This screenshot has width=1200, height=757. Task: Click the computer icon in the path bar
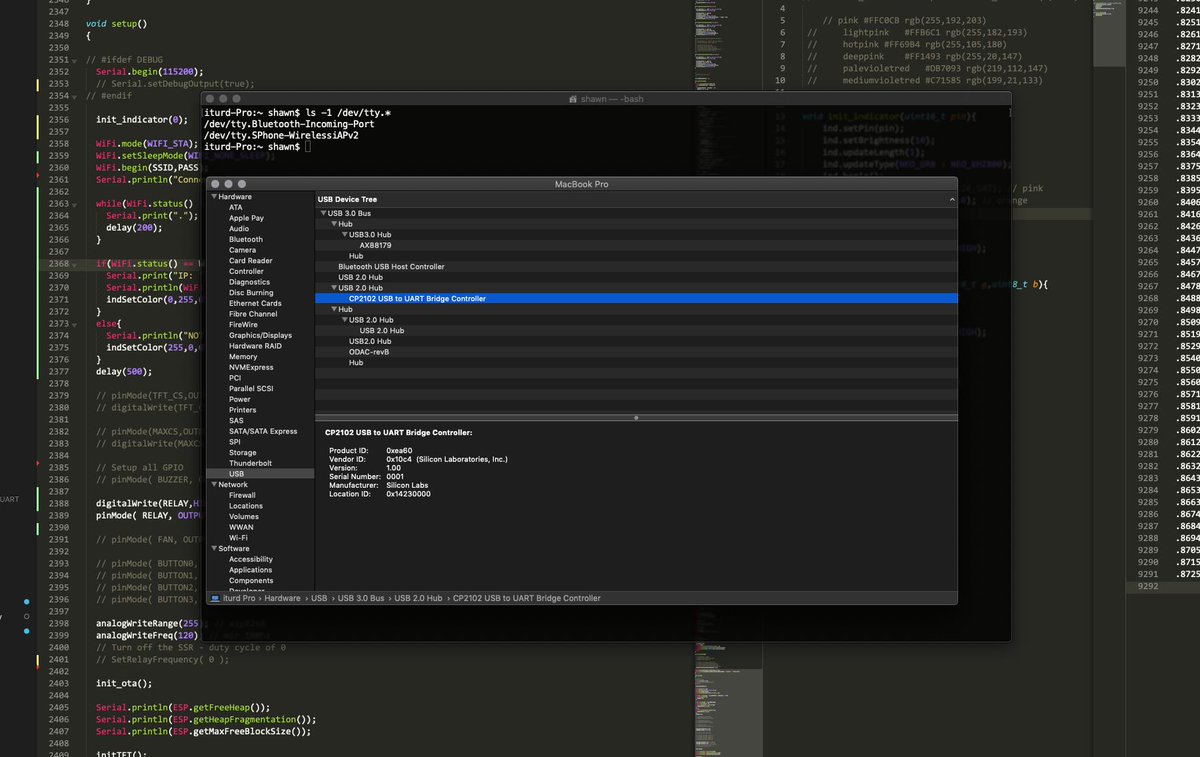click(x=214, y=598)
